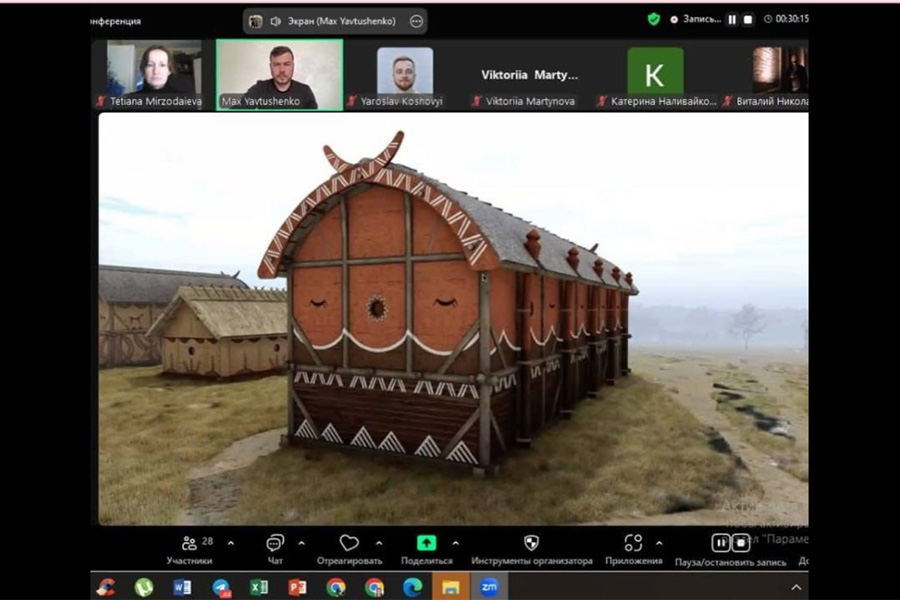Screen dimensions: 900x600
Task: Stop recording in the bottom toolbar
Action: [741, 542]
